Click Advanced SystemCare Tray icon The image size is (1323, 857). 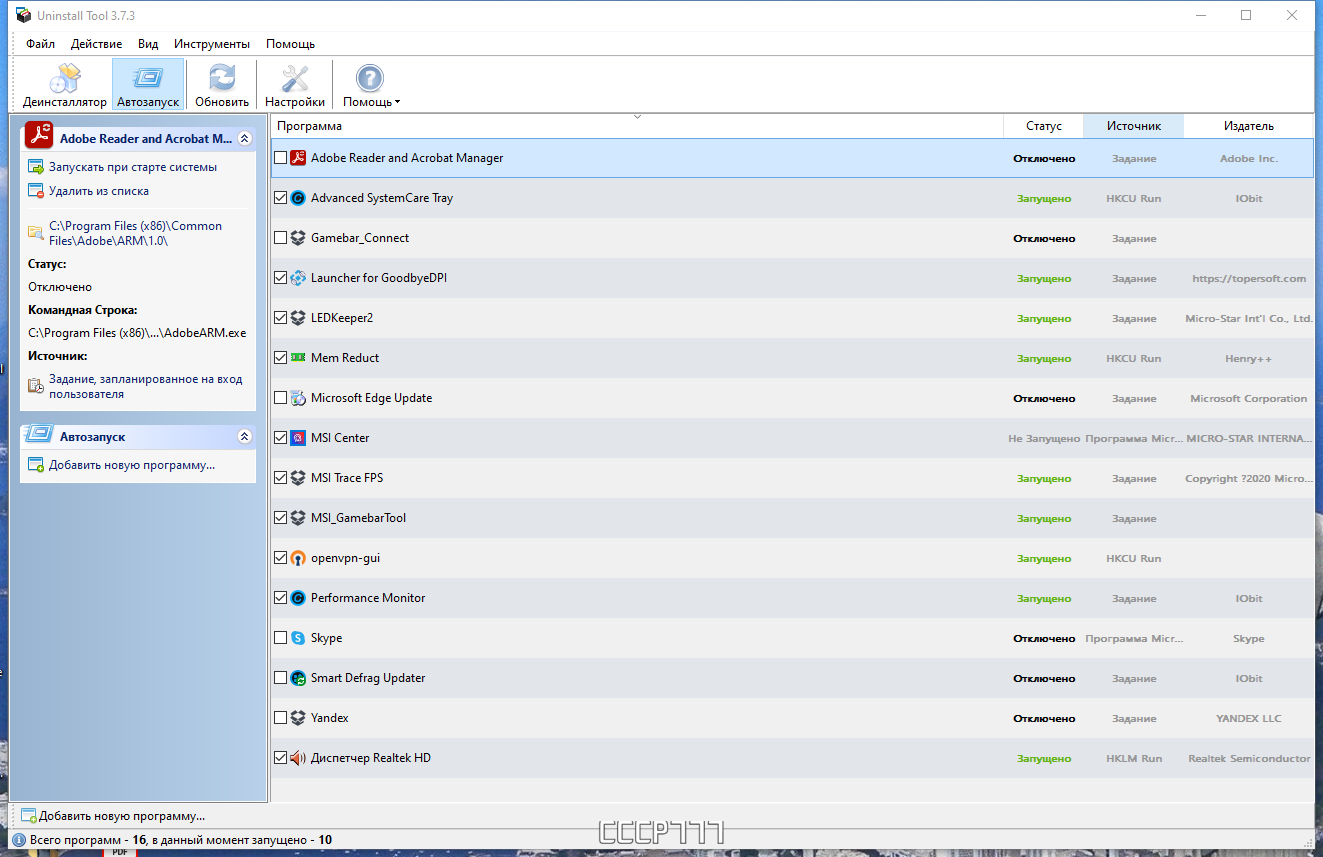pyautogui.click(x=297, y=198)
